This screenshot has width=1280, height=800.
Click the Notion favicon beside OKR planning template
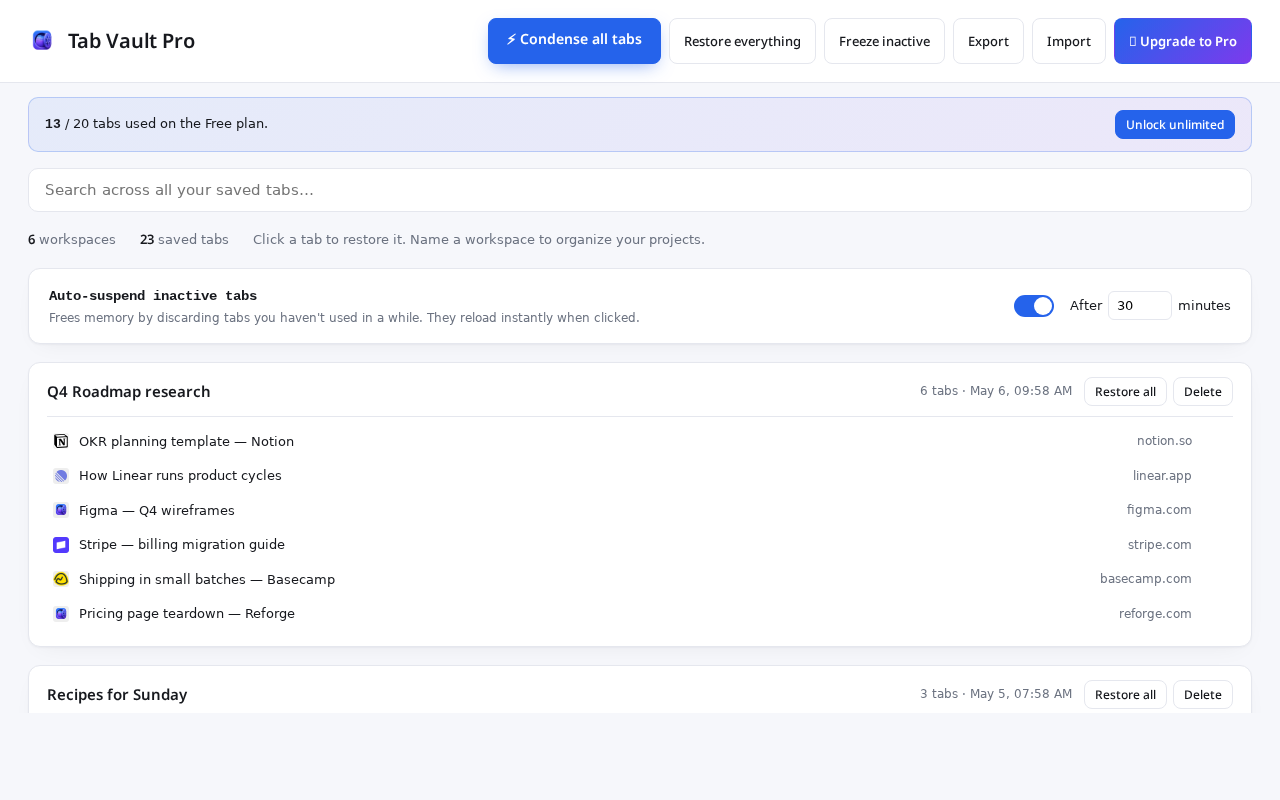61,441
